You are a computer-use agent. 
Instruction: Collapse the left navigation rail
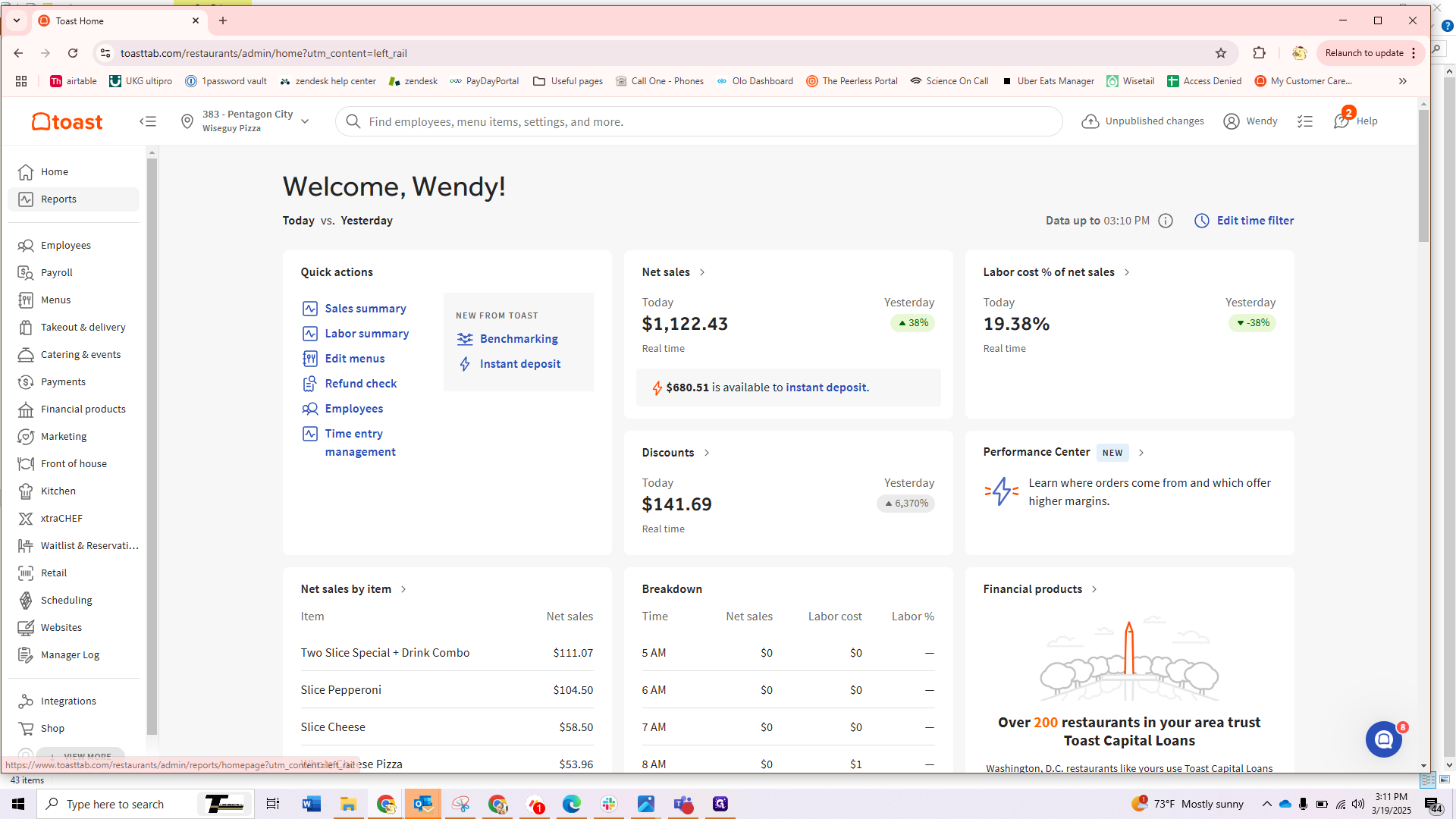pos(148,121)
